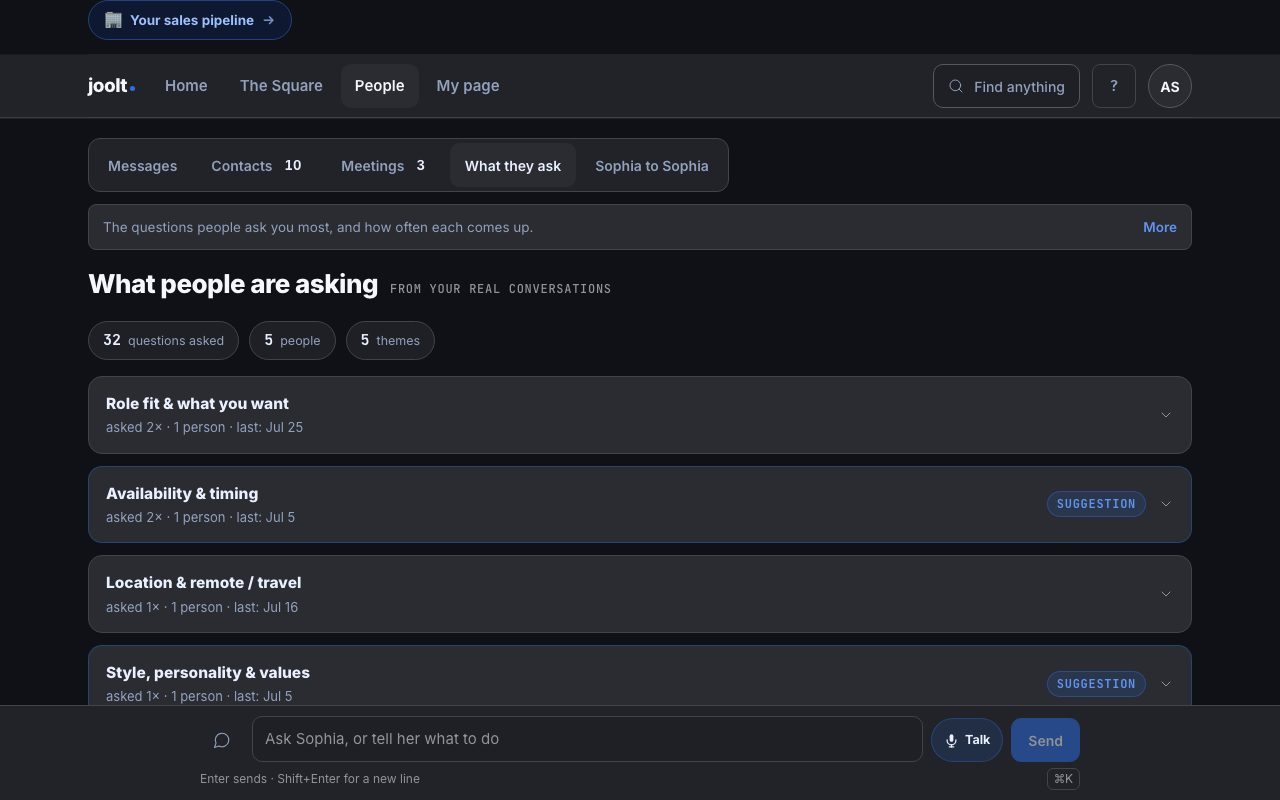Click the More link in the info bar

coord(1160,227)
